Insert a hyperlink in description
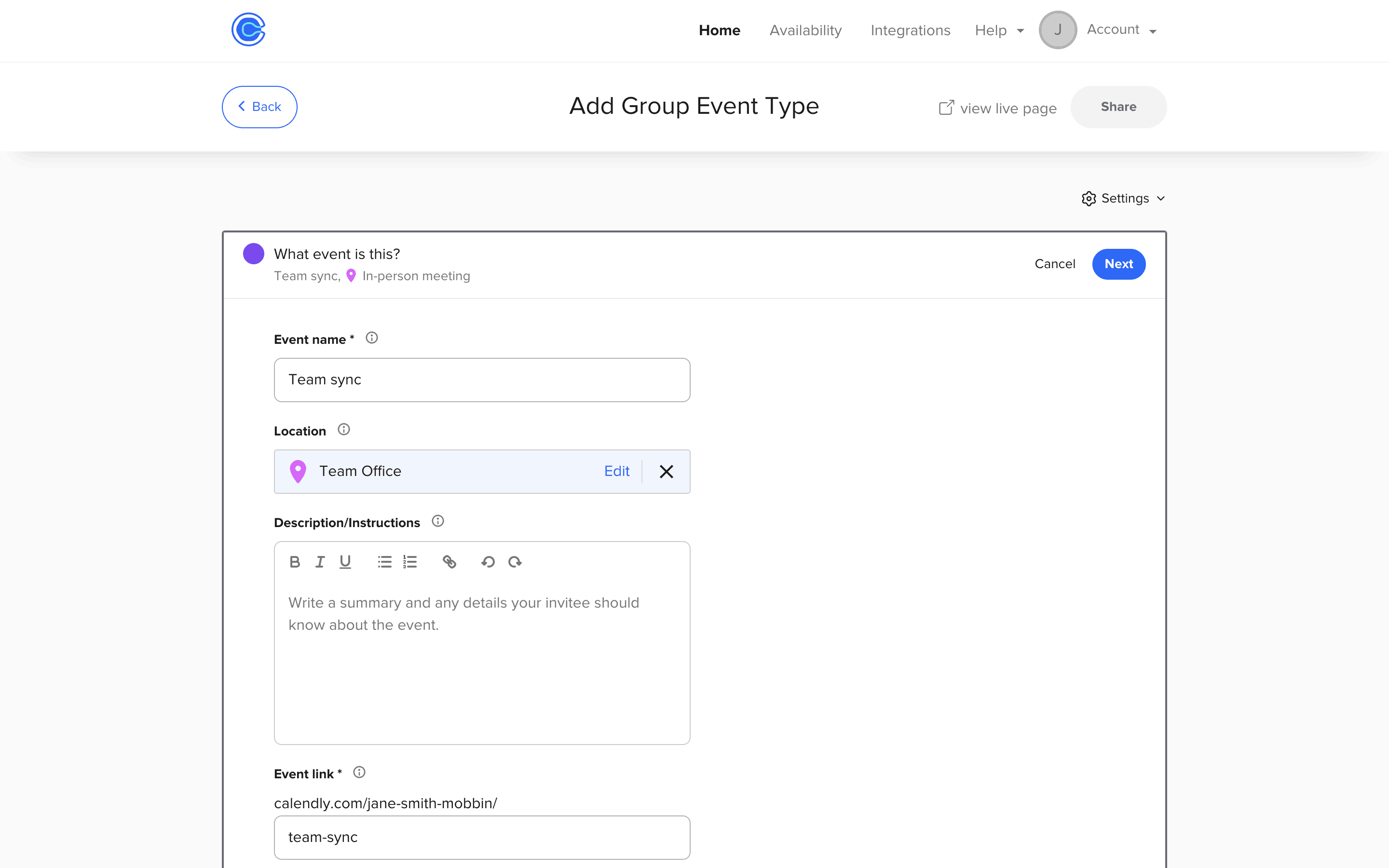The height and width of the screenshot is (868, 1389). [x=449, y=562]
